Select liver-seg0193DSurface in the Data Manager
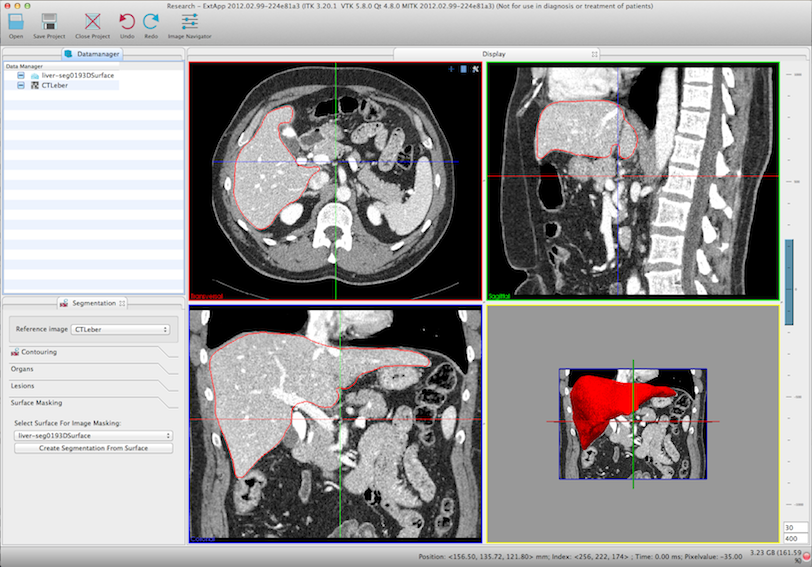812x567 pixels. 78,76
